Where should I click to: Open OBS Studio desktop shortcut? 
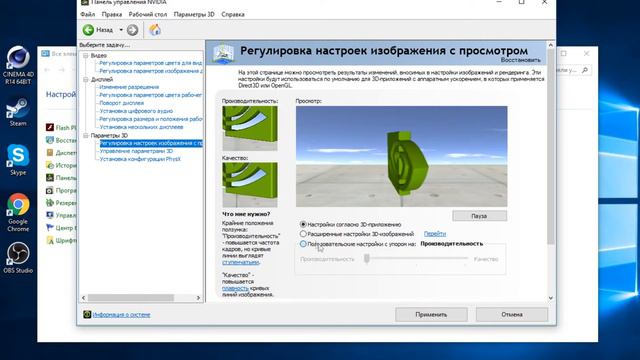point(18,258)
